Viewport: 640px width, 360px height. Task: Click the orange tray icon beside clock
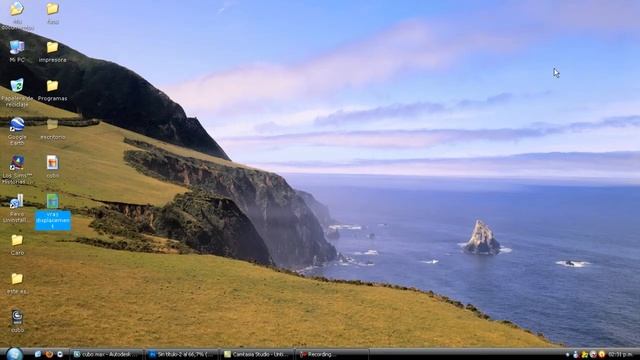point(602,354)
